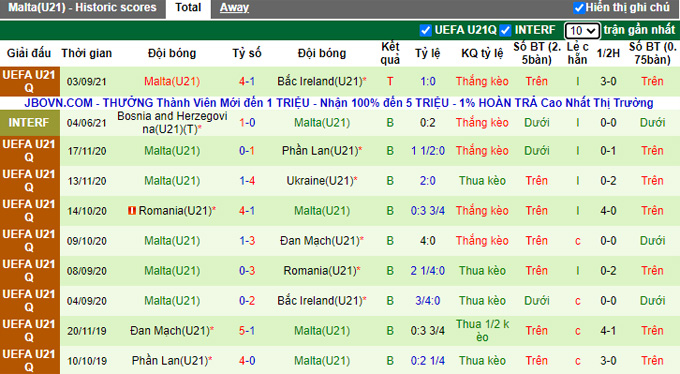
Task: Click the 1/2H column header
Action: click(x=608, y=53)
